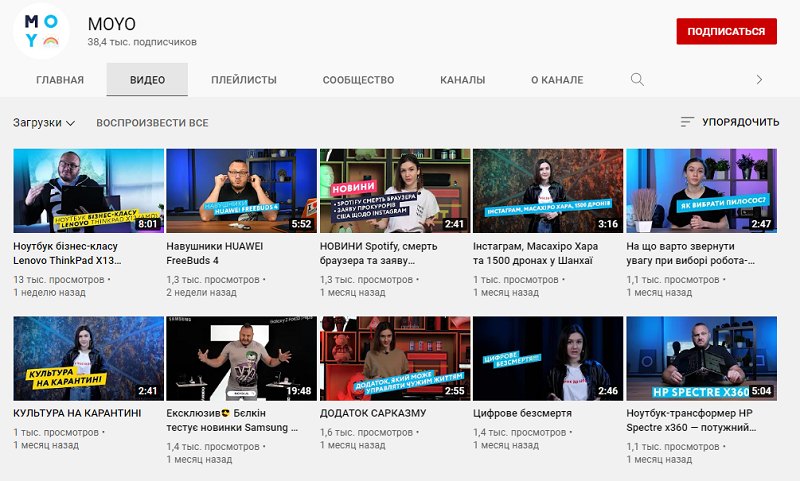The width and height of the screenshot is (800, 481).
Task: Click title КУЛЬТУРА НА КАРАНТИНІ
Action: (x=77, y=413)
